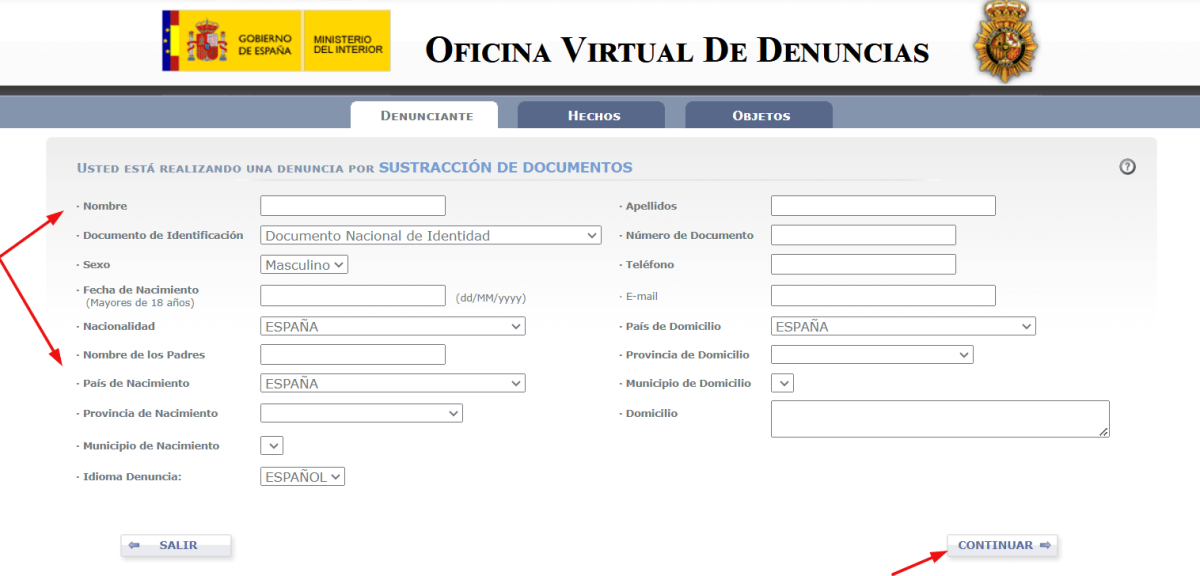
Task: Expand the Provincia de Nacimiento dropdown
Action: coord(360,412)
